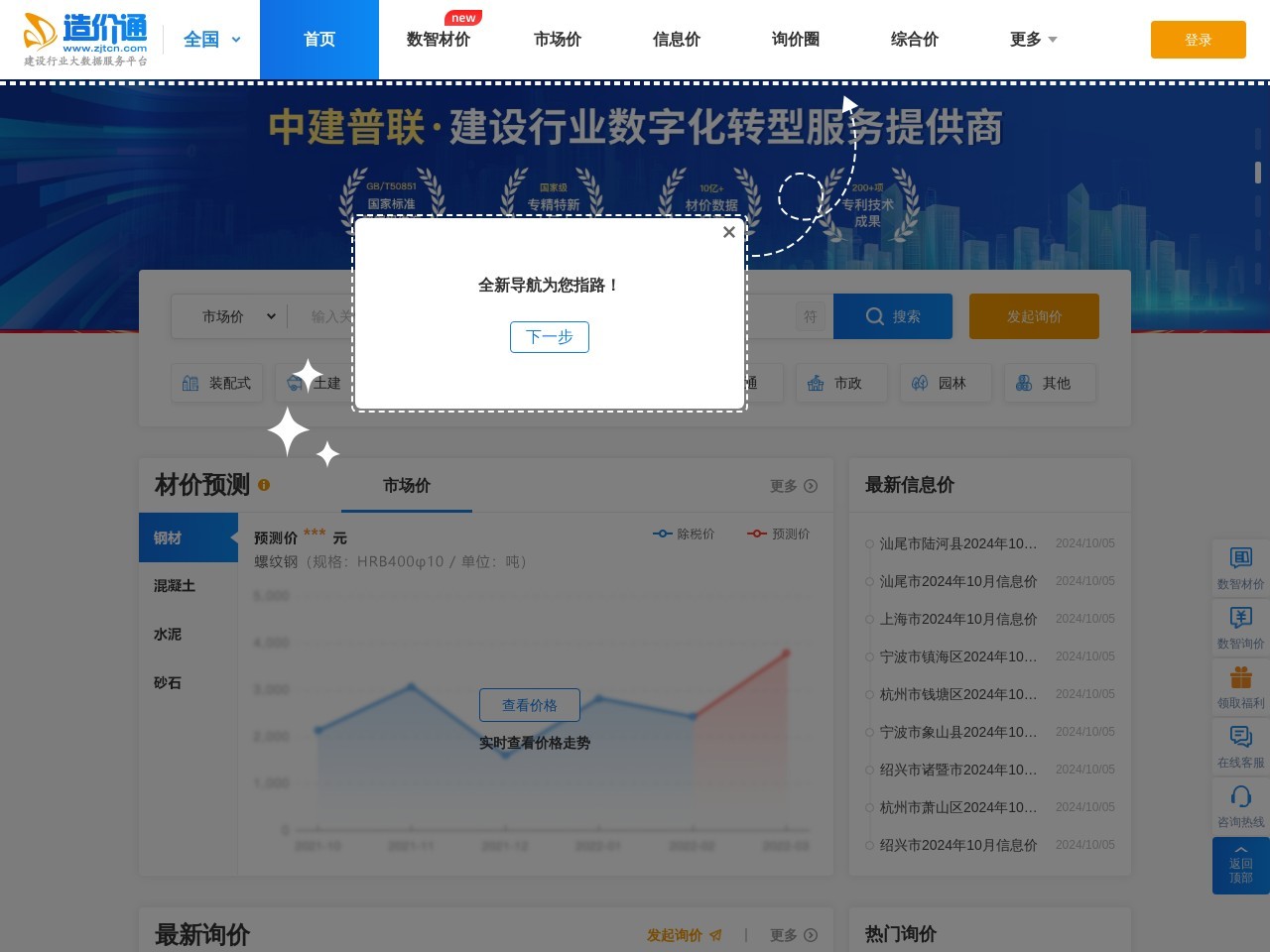
Task: Click the 查看价格 overlay on the chart
Action: 530,705
